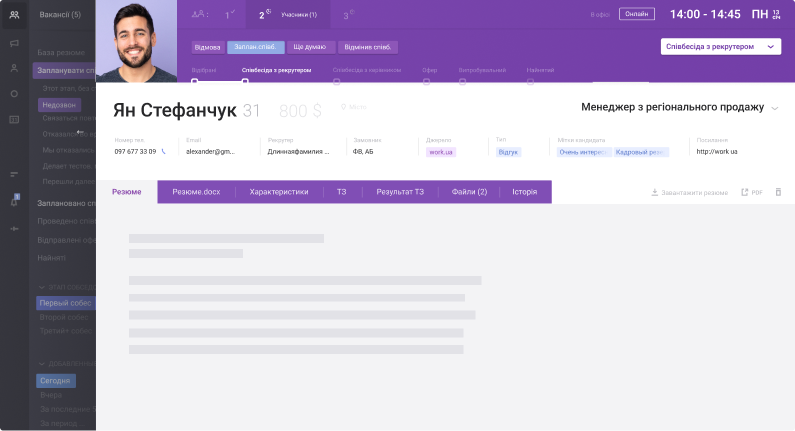This screenshot has height=431, width=795.
Task: Open the single person icon in sidebar
Action: click(x=14, y=68)
